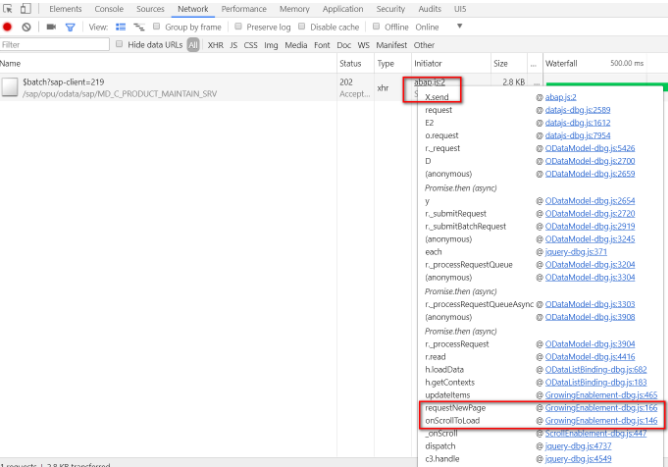Select the inspect element cursor icon
668x467 pixels.
tap(8, 9)
